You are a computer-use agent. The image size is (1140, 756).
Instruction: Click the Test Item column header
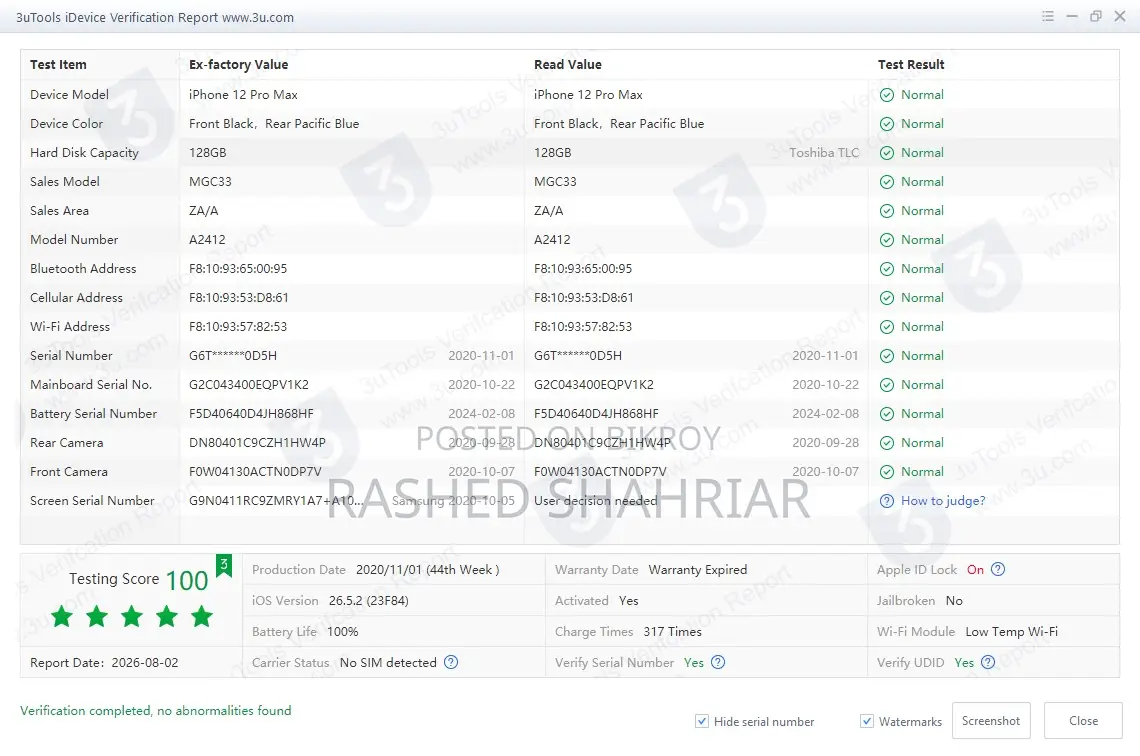click(58, 65)
